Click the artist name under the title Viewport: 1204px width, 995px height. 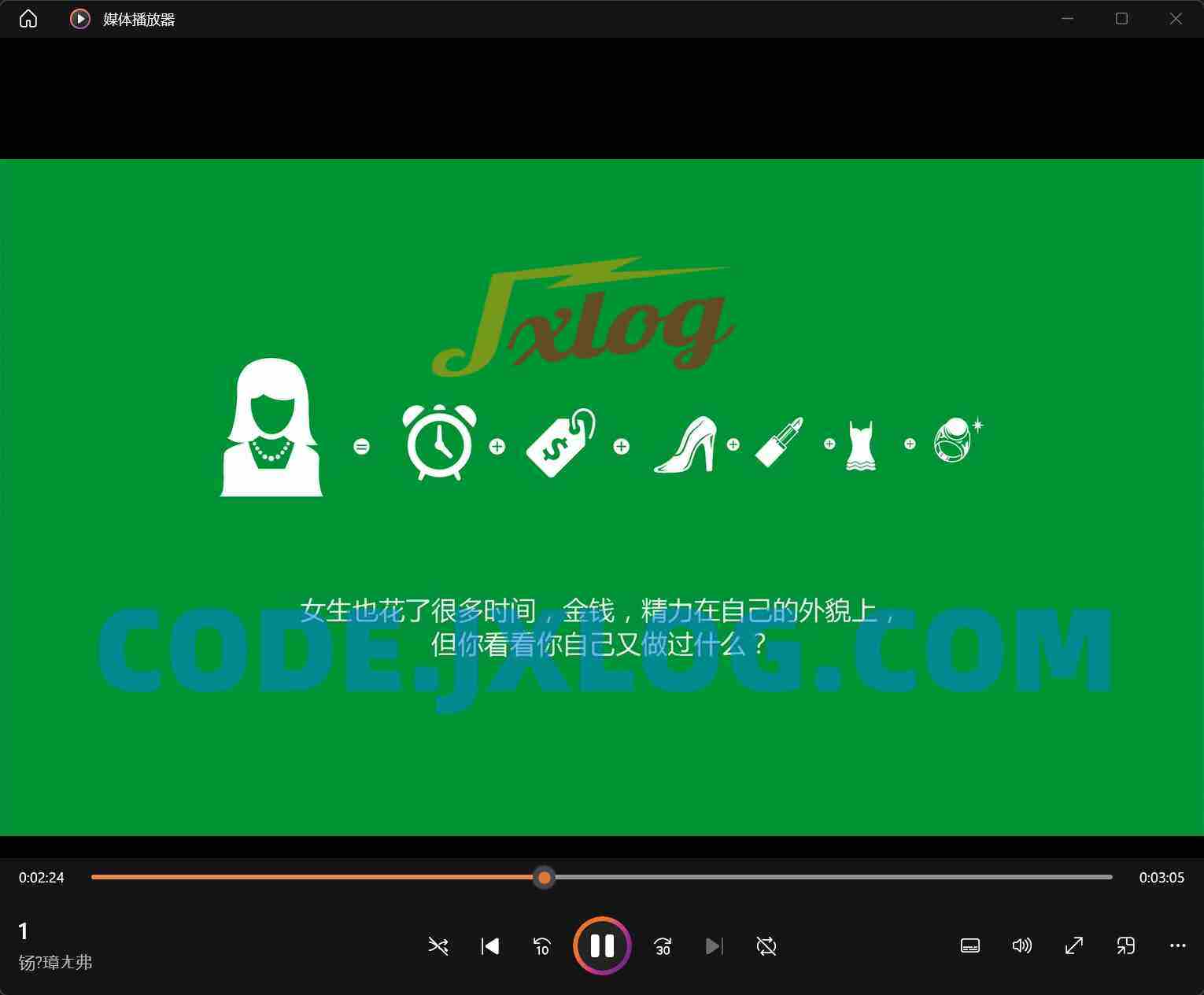[x=55, y=963]
